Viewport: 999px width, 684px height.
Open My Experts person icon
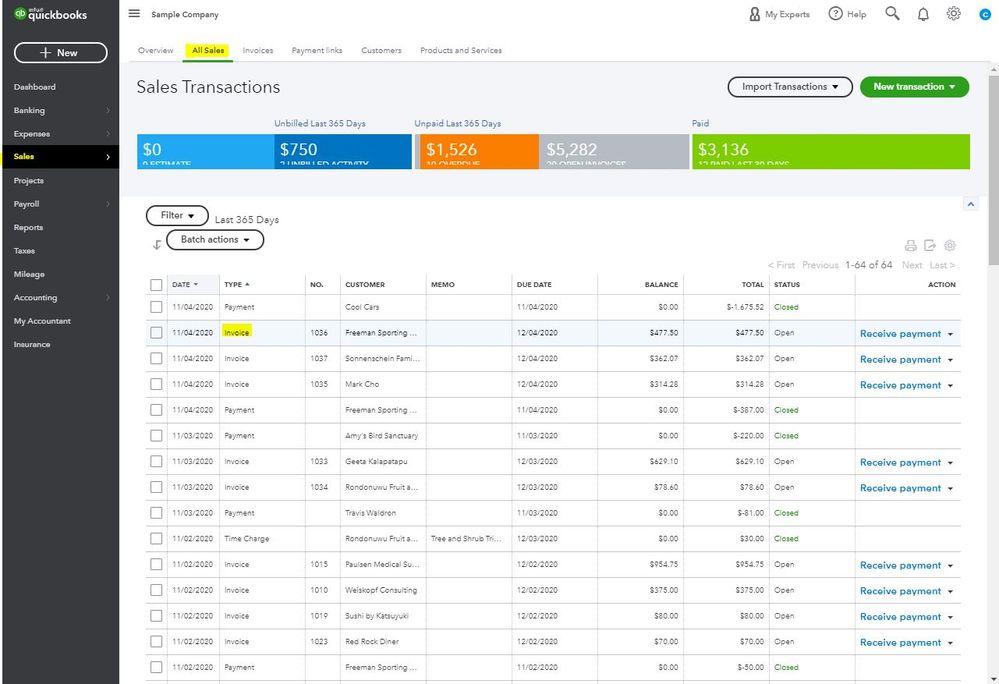coord(754,14)
